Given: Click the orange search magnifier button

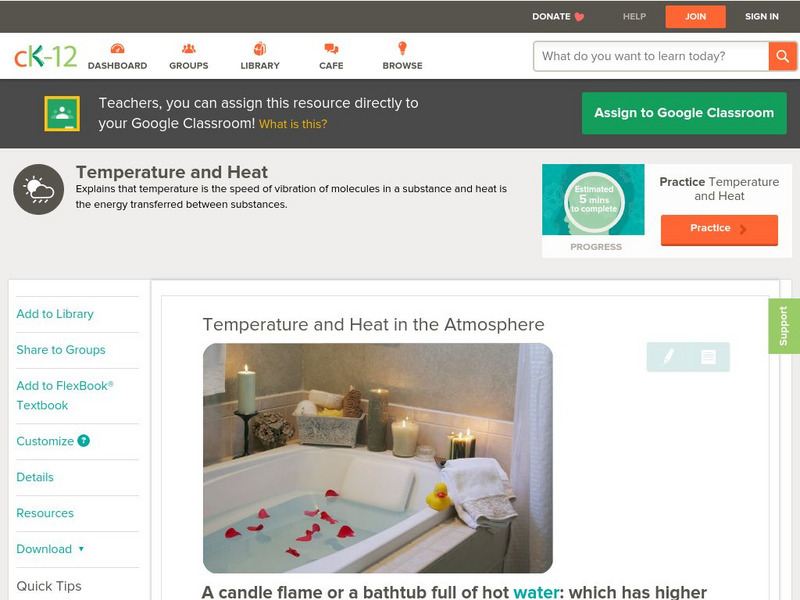Looking at the screenshot, I should point(782,56).
